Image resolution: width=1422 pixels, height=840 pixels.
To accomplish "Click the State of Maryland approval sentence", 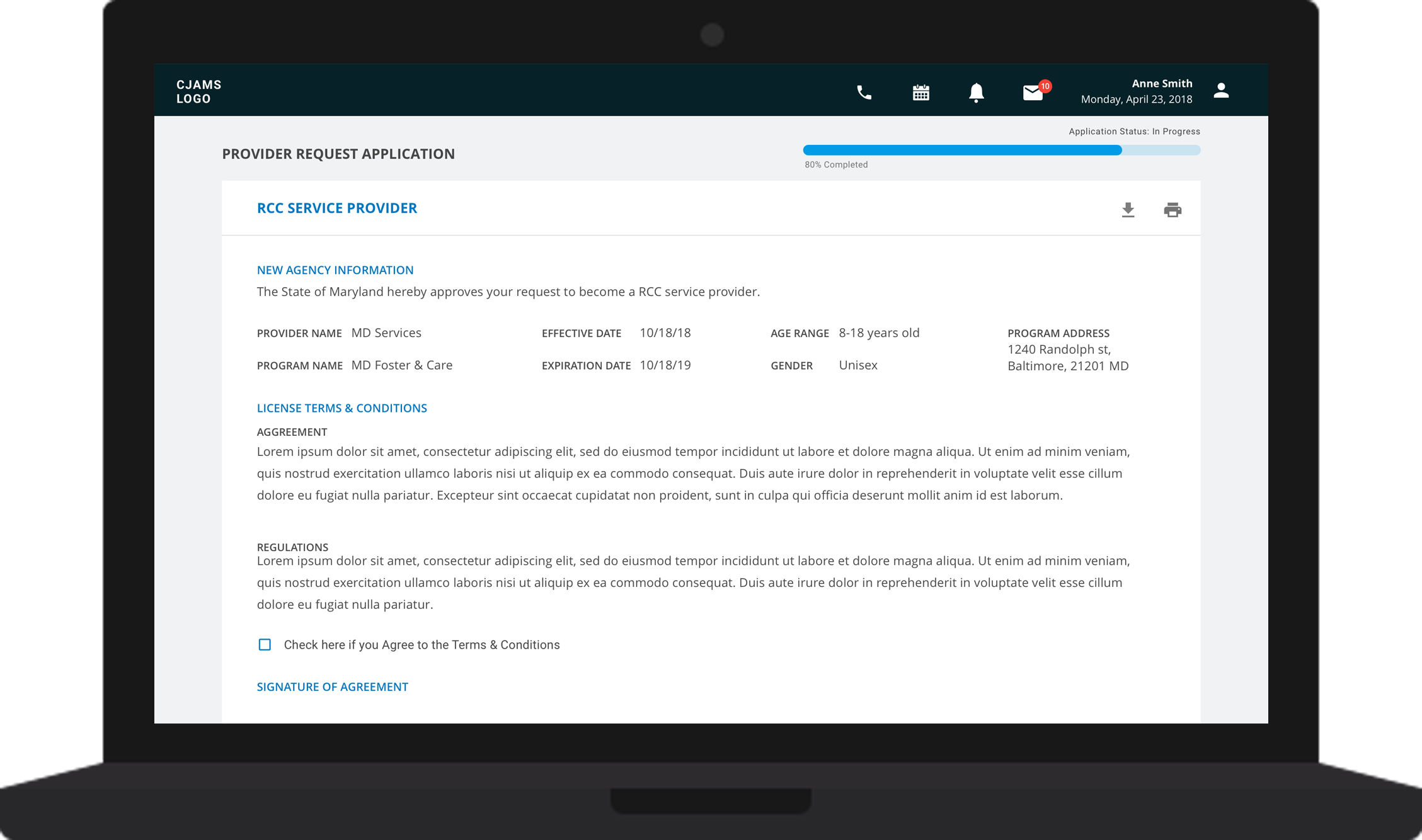I will click(x=508, y=291).
